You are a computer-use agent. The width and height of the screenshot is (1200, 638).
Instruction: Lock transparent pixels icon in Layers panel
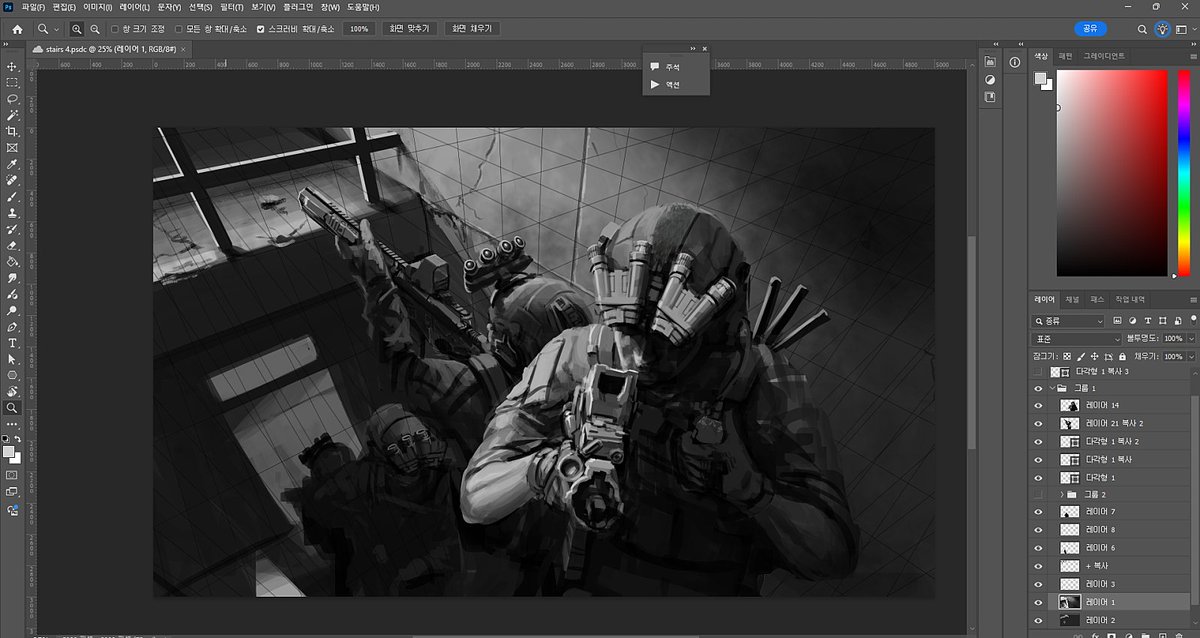(x=1067, y=356)
